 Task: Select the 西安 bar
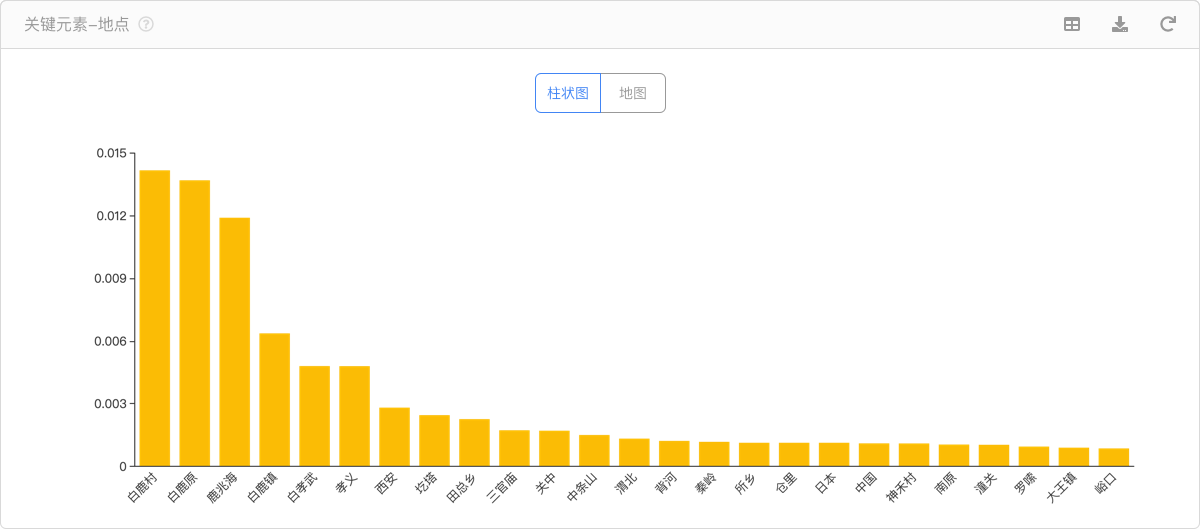pos(395,437)
